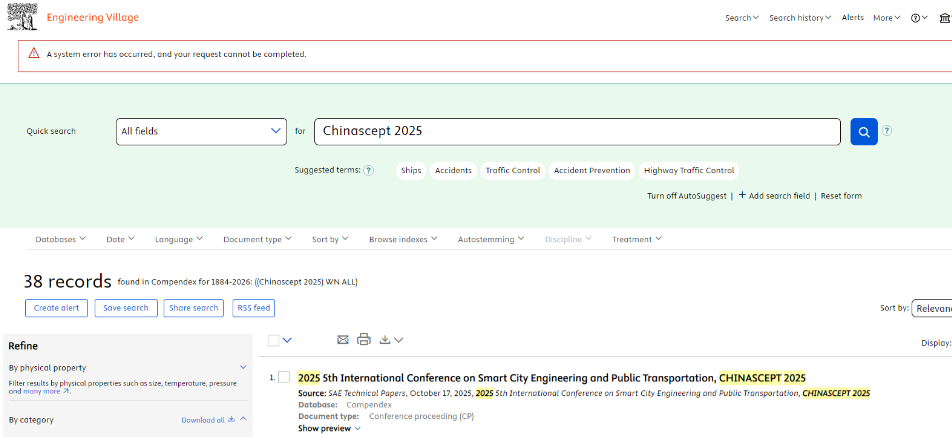Click the Chinascept 2025 search input field
The height and width of the screenshot is (437, 952).
(x=577, y=132)
